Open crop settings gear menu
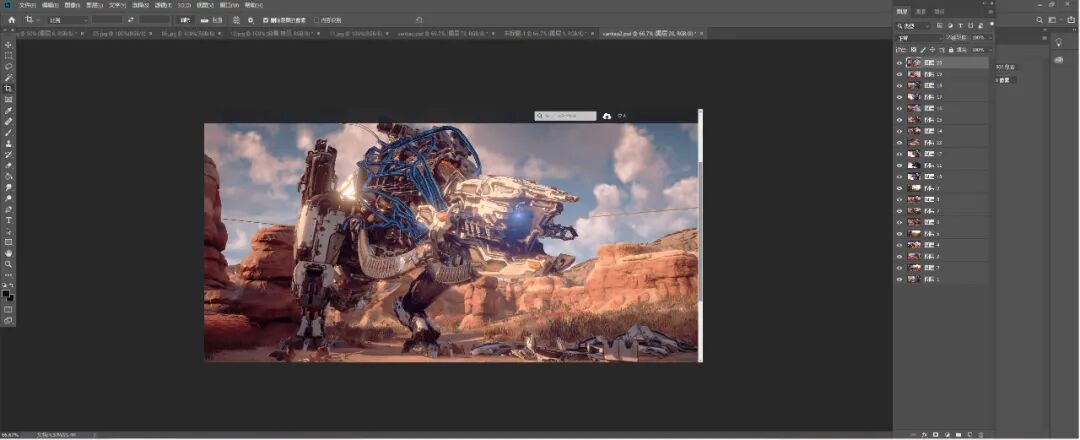 [251, 20]
